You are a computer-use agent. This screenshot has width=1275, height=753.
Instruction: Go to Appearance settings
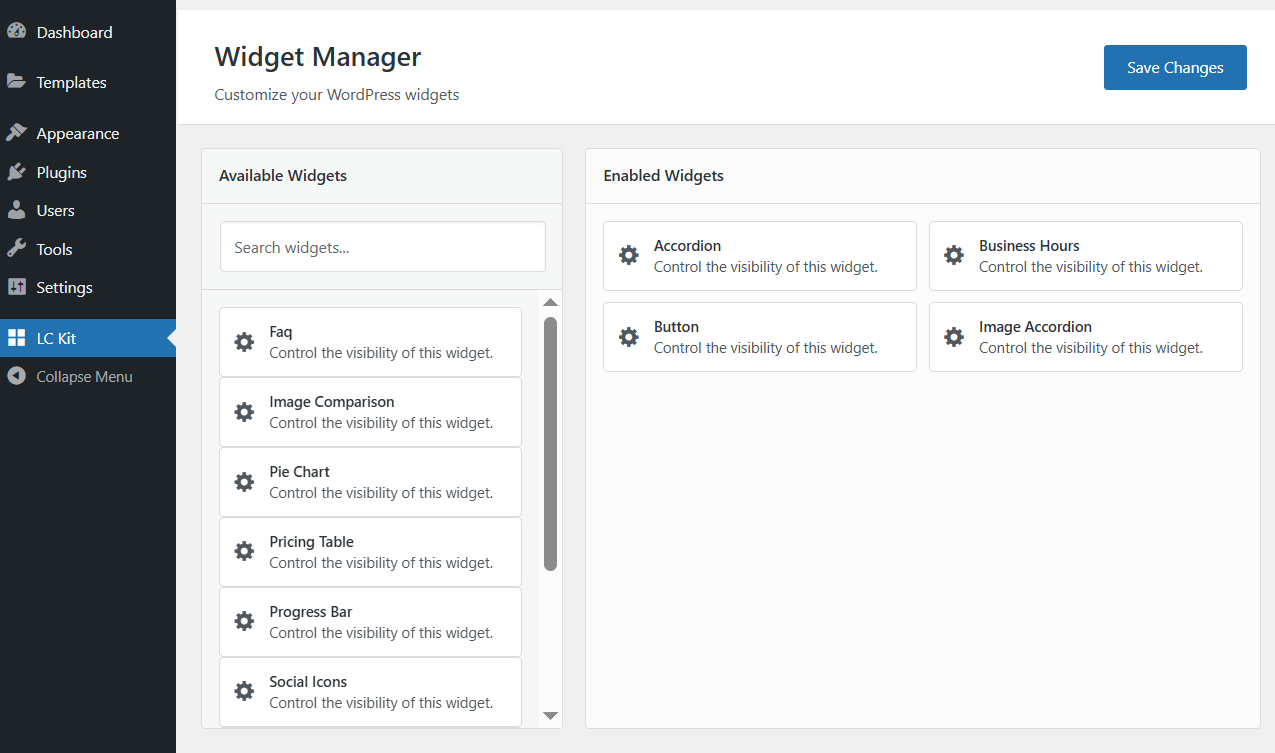coord(77,134)
